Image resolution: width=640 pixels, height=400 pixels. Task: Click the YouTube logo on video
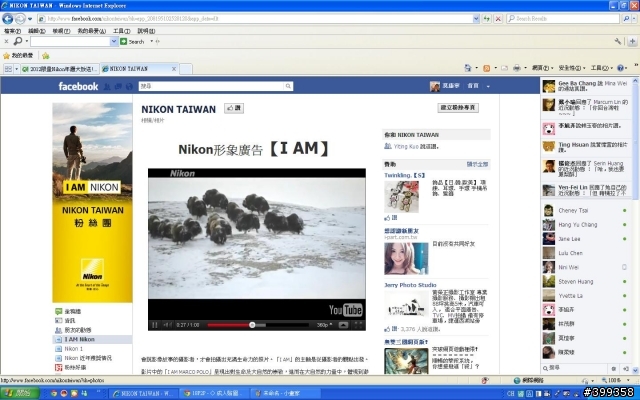click(x=346, y=310)
